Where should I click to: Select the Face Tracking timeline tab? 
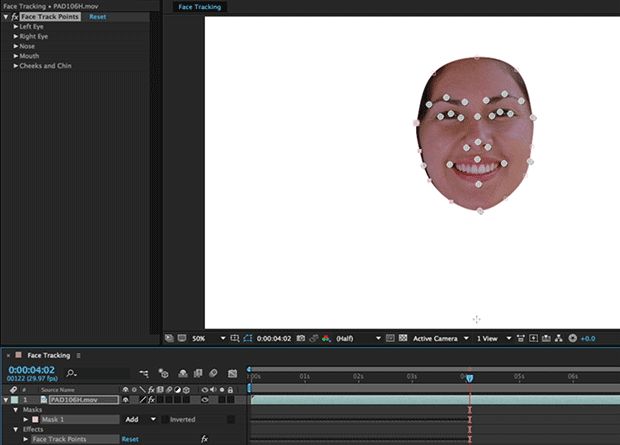coord(49,355)
